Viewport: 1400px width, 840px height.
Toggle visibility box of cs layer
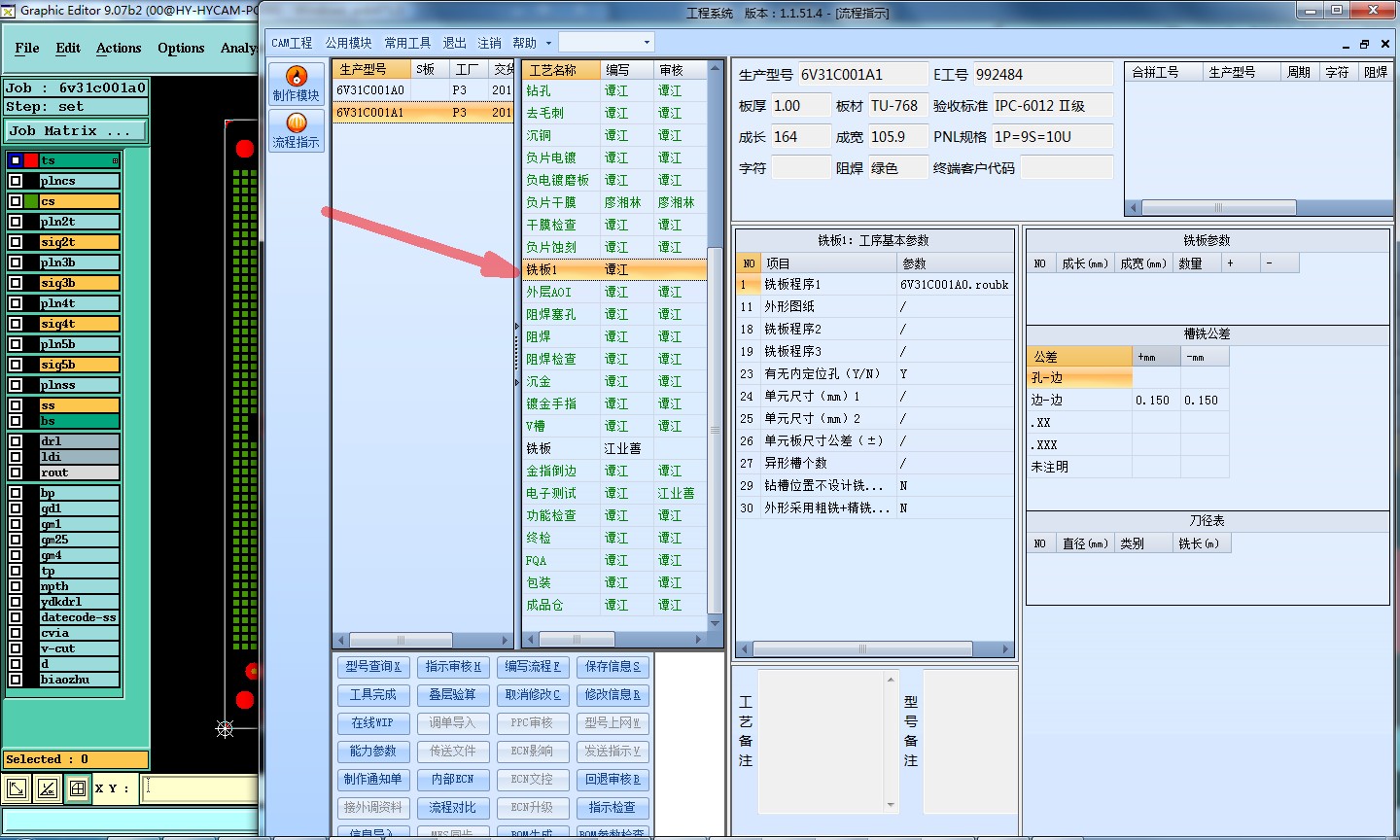coord(16,201)
